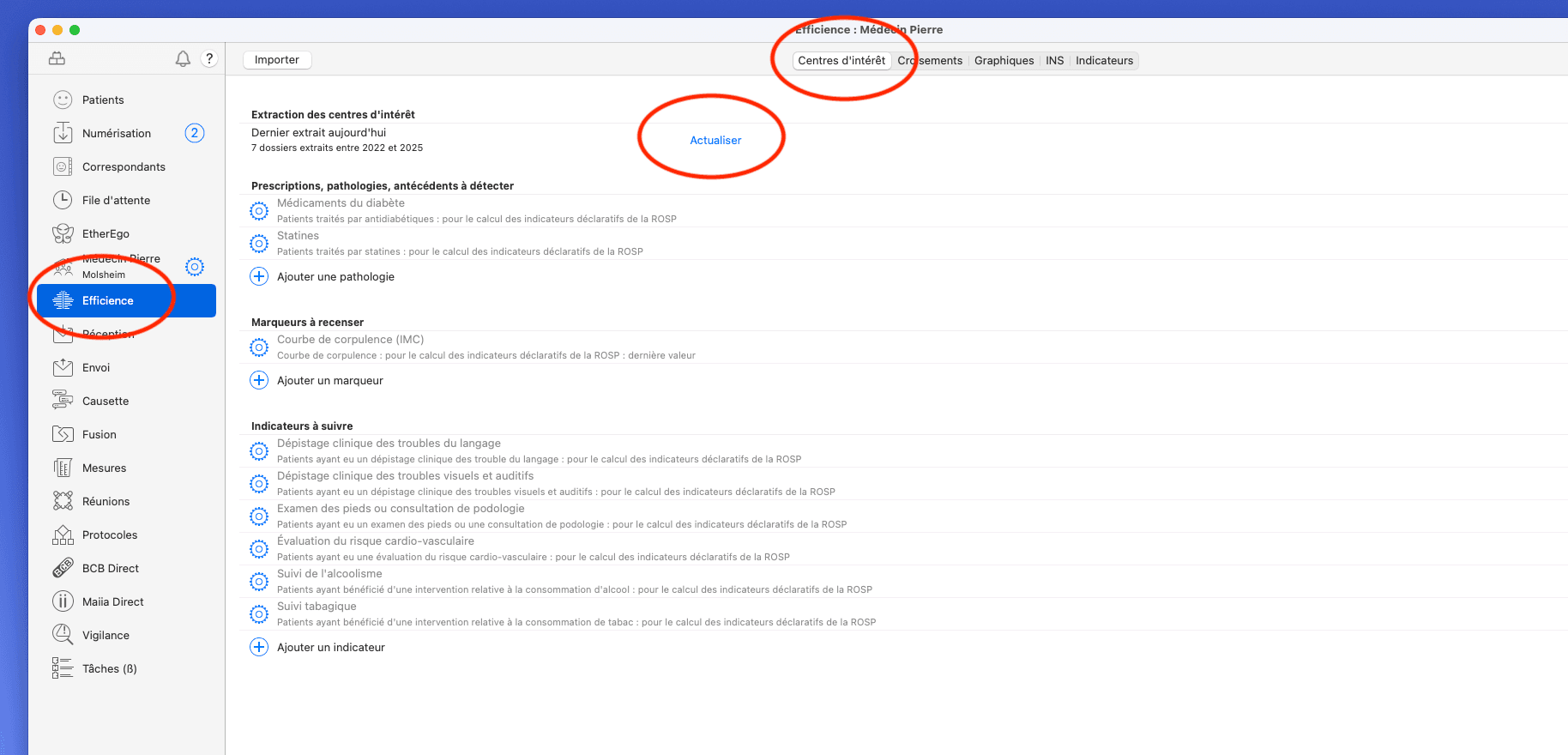Click the Actualiser link
This screenshot has height=755, width=1568.
[x=715, y=141]
